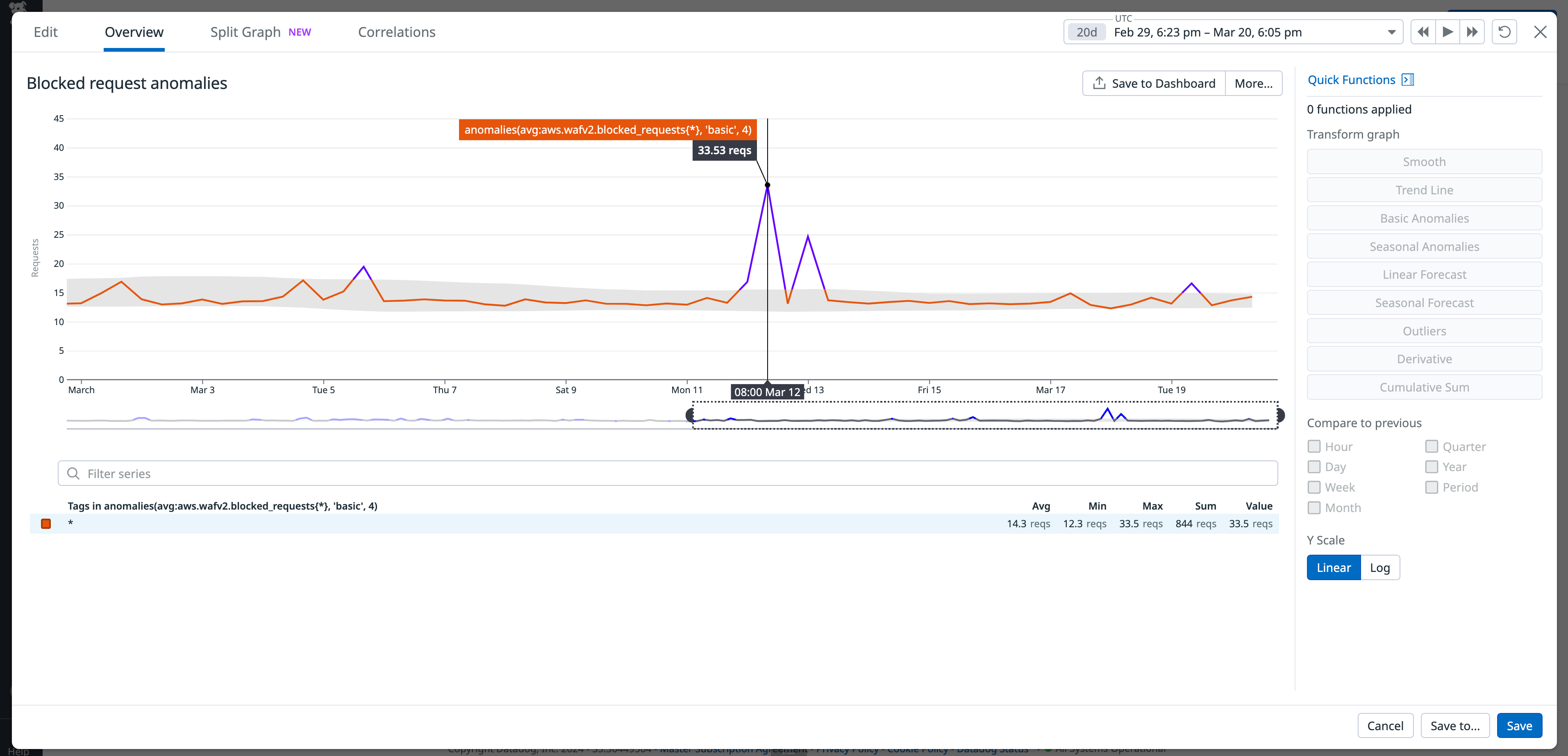
Task: Switch Y Scale to Log
Action: [1380, 567]
